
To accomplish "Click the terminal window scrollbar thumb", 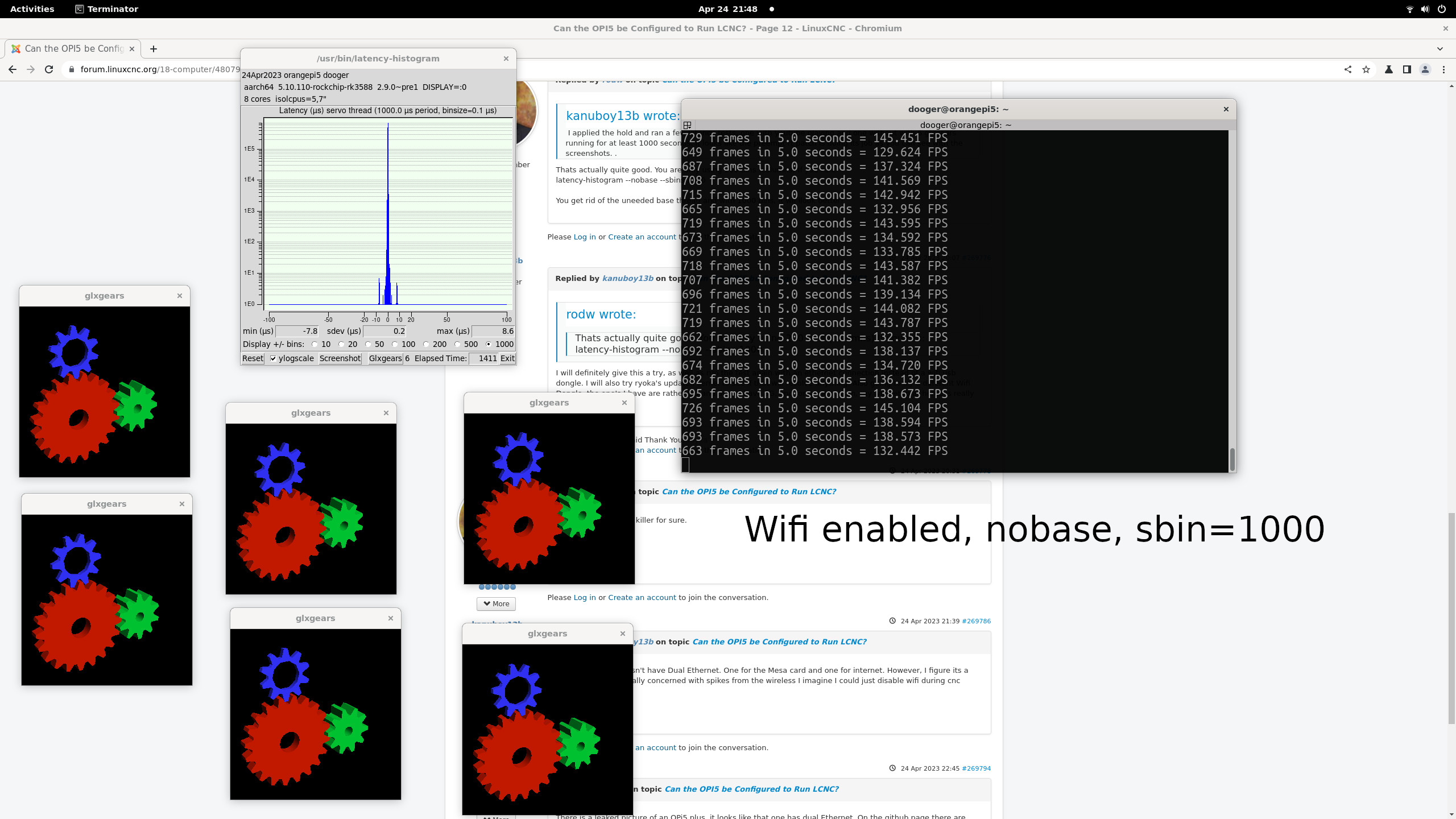I will 1232,460.
